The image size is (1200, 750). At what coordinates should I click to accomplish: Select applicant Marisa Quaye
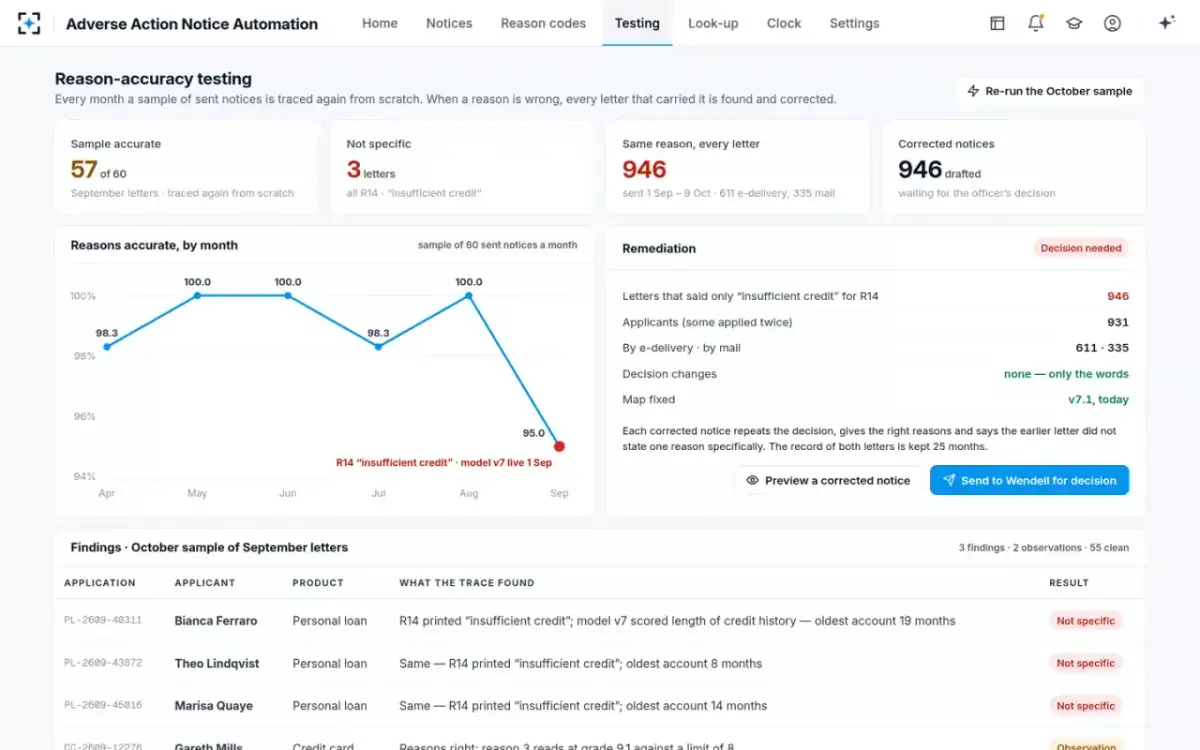pos(213,706)
